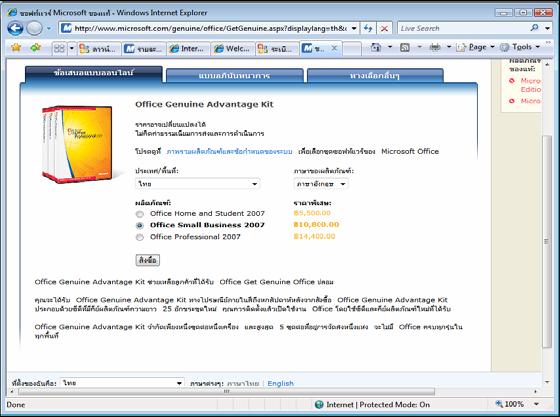Click the RSS Feeds toolbar icon

click(405, 47)
